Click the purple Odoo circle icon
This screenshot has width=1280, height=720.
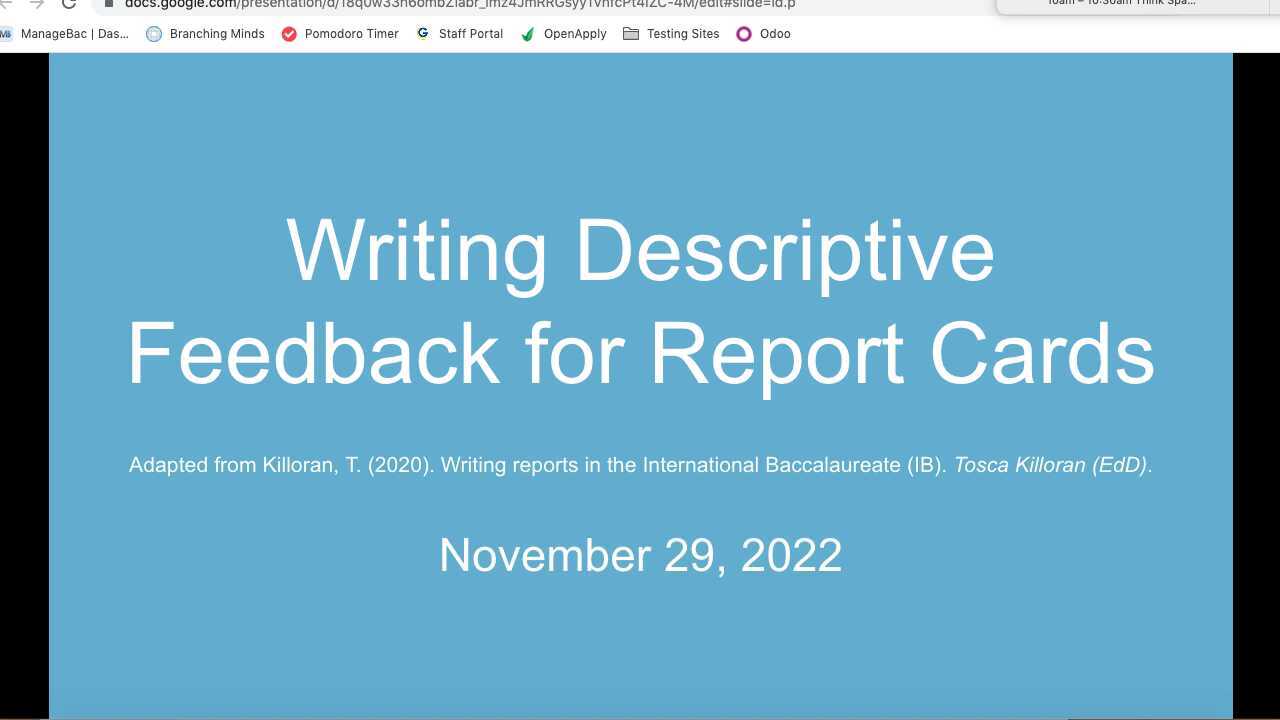tap(743, 33)
